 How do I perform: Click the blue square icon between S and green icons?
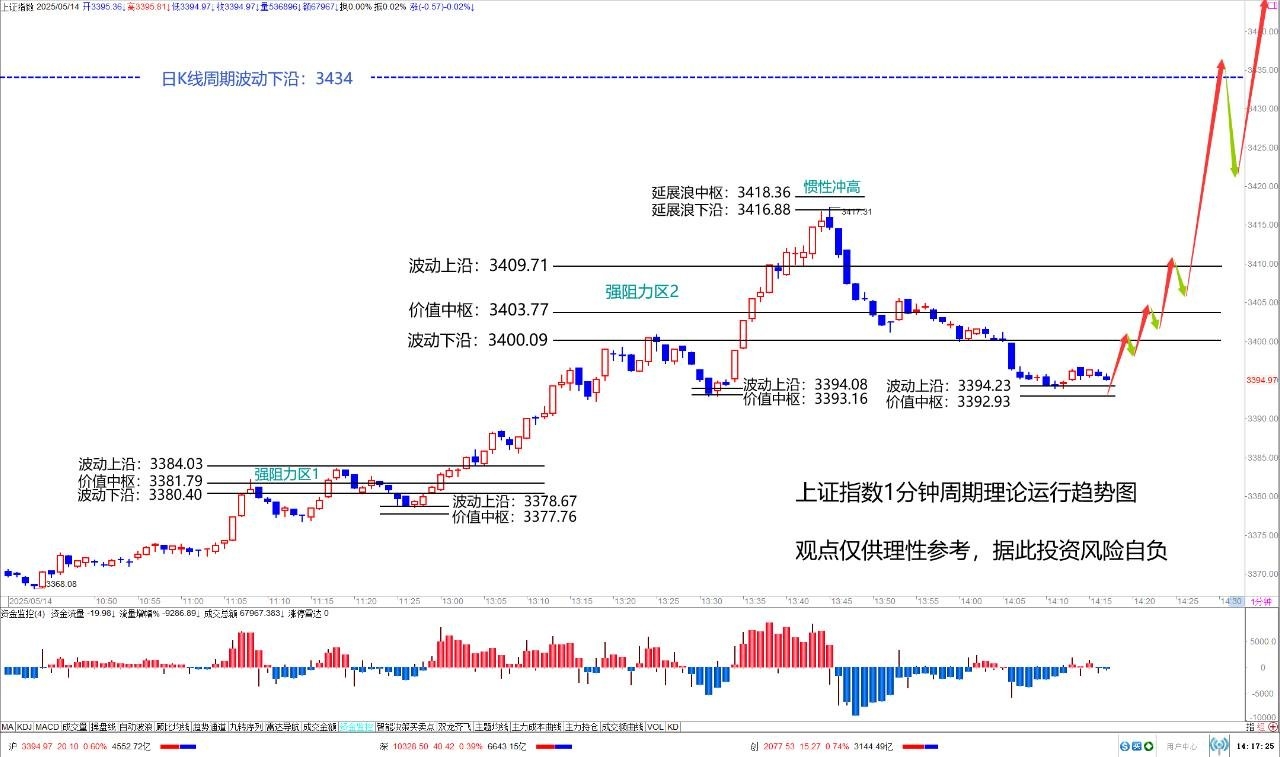tap(1139, 746)
